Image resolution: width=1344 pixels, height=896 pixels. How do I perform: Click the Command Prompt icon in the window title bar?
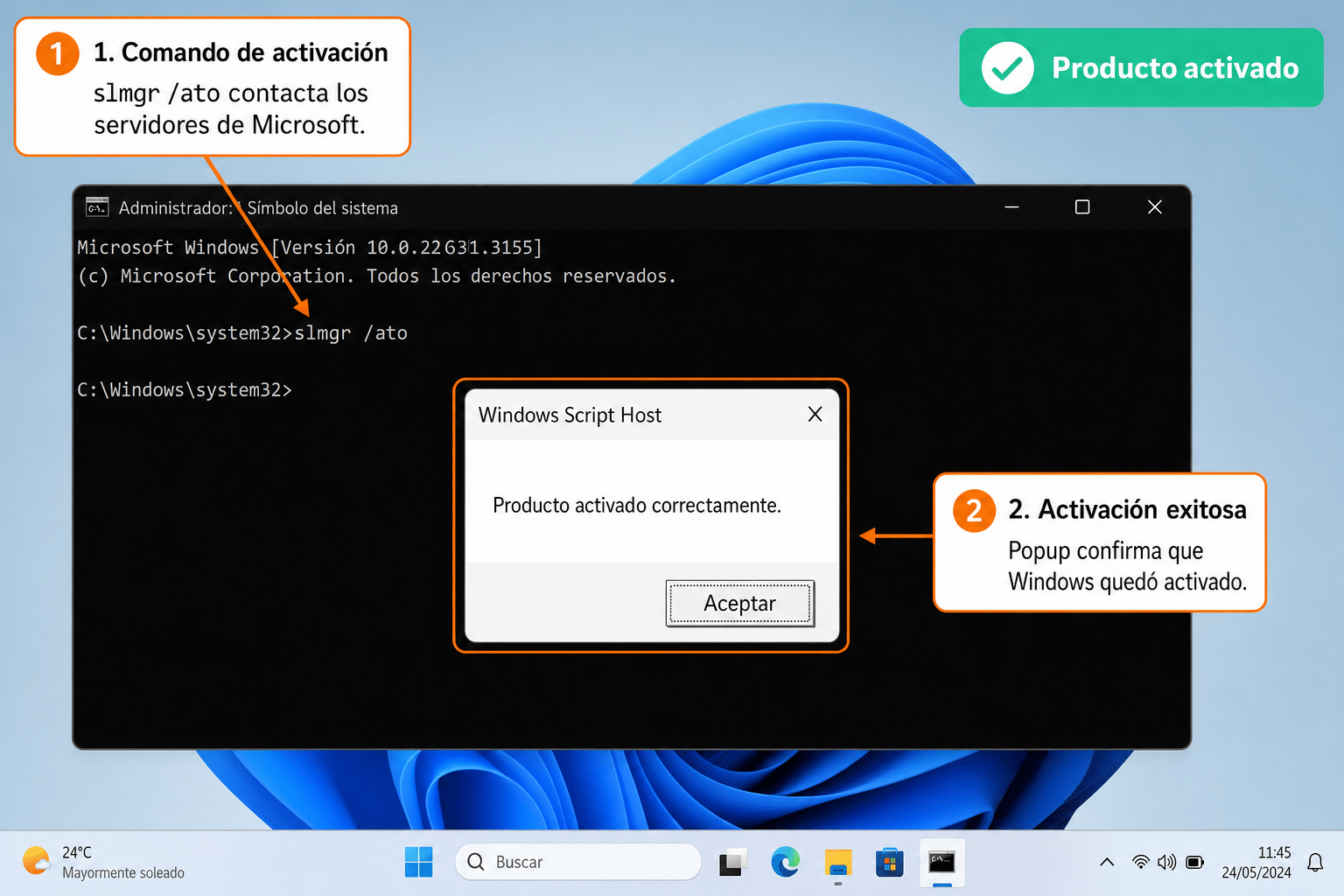click(x=97, y=207)
